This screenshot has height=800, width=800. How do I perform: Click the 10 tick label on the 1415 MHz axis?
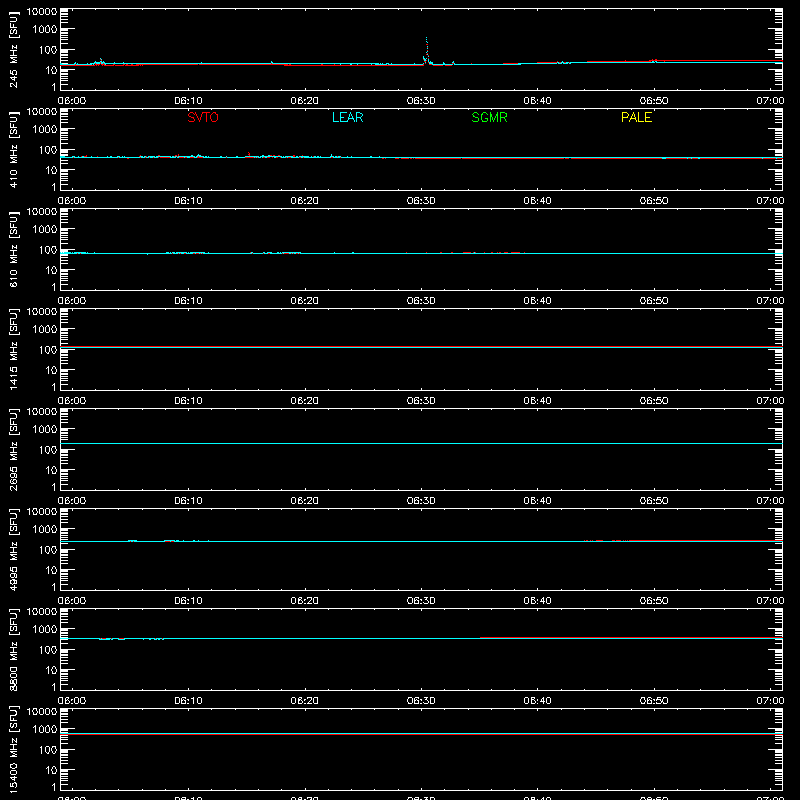click(x=51, y=370)
